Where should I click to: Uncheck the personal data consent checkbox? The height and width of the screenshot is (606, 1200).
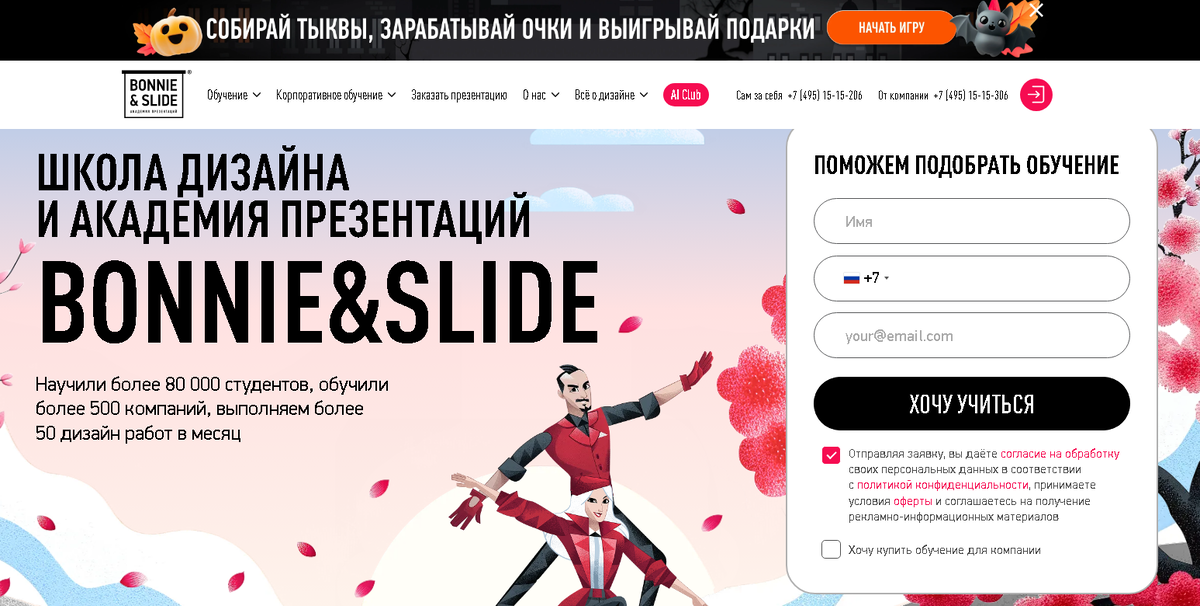(831, 455)
